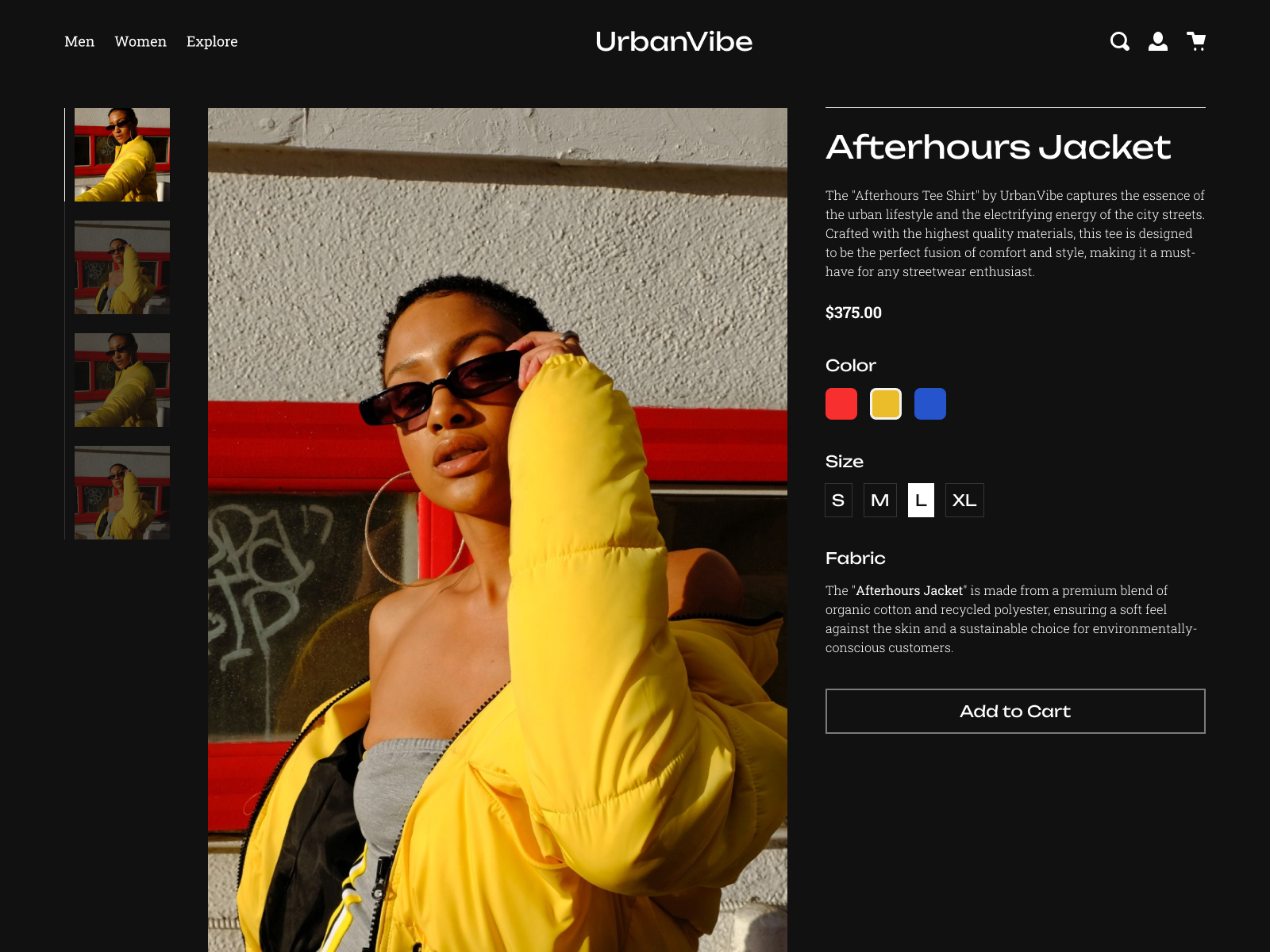Click the magnifying glass in the header
Viewport: 1270px width, 952px height.
[1121, 41]
